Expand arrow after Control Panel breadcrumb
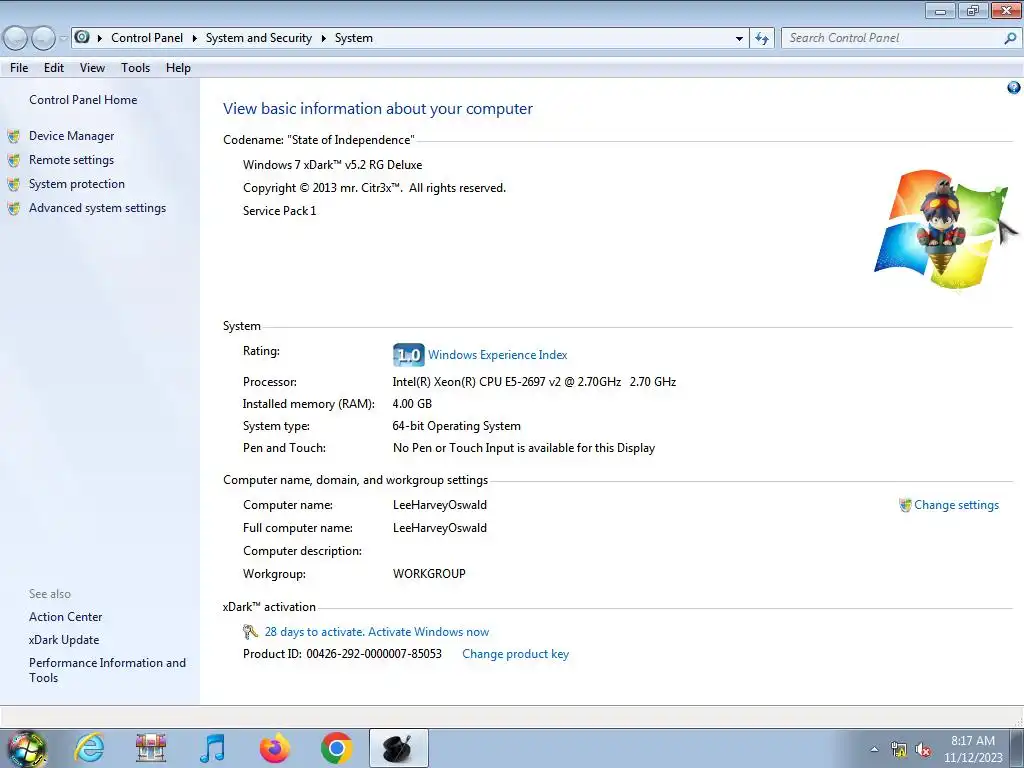 click(x=195, y=39)
